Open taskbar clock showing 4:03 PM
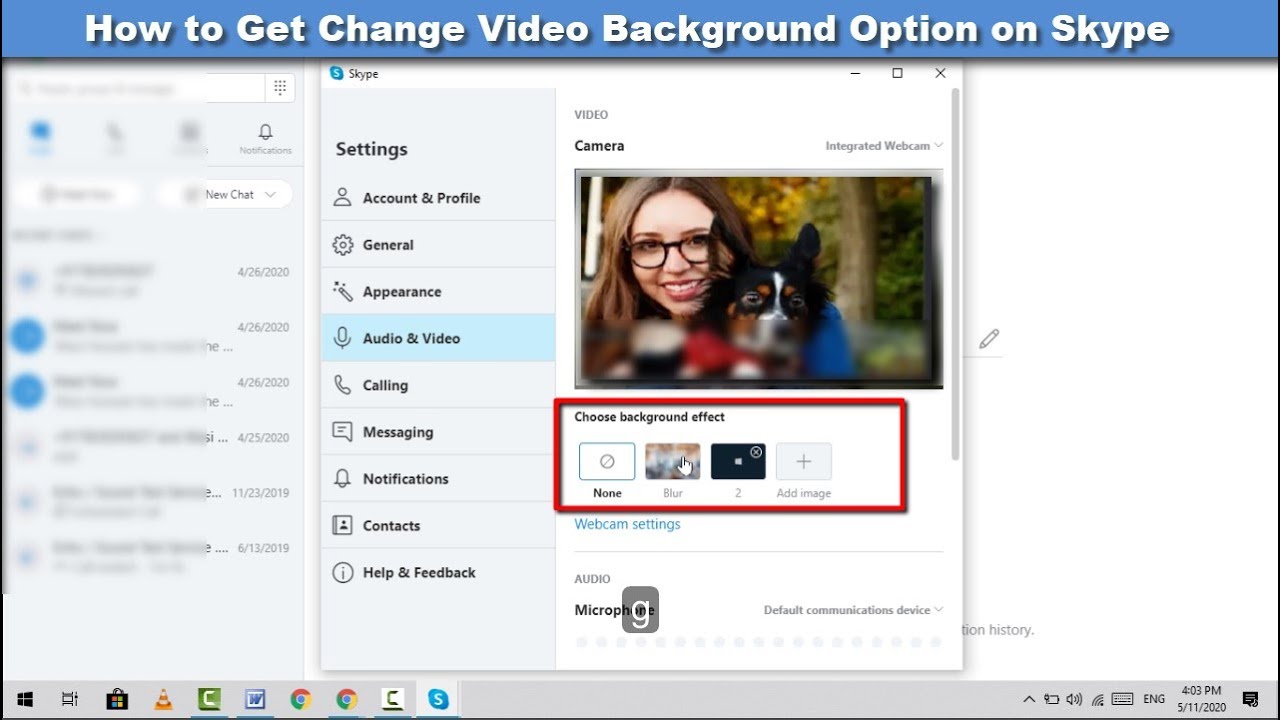Viewport: 1280px width, 720px height. [1201, 699]
